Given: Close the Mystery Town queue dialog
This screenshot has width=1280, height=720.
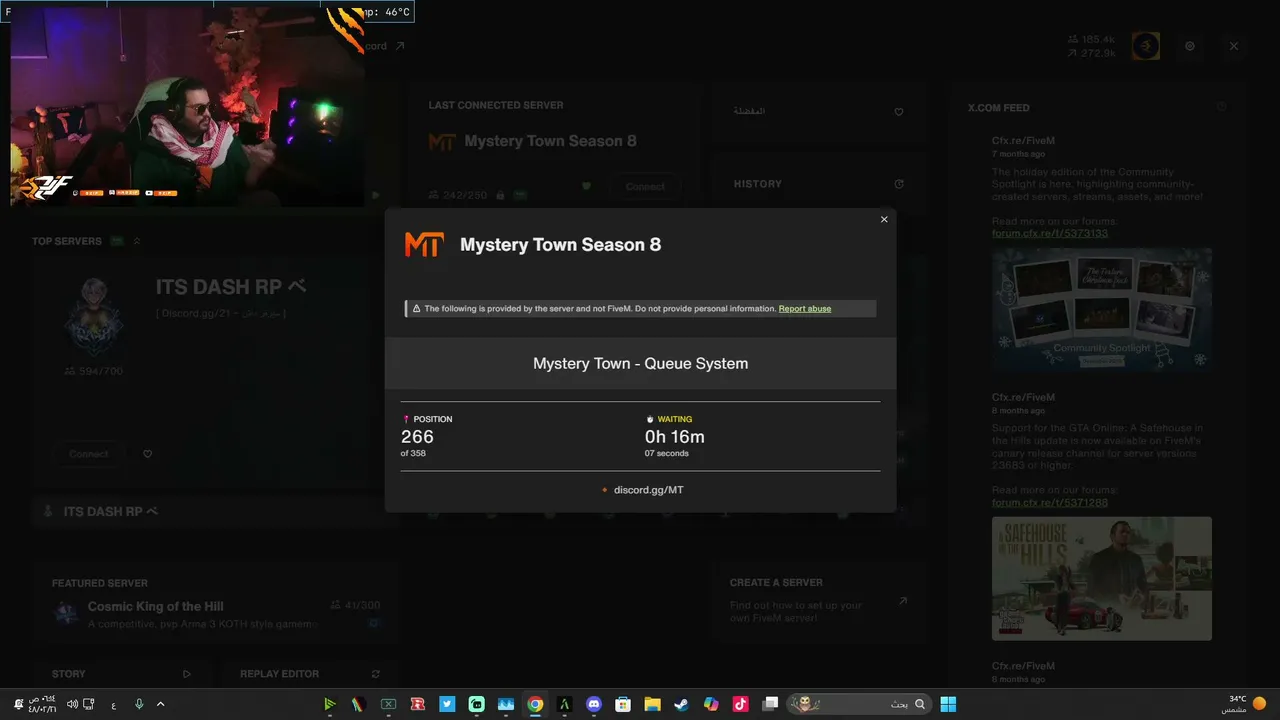Looking at the screenshot, I should [884, 220].
